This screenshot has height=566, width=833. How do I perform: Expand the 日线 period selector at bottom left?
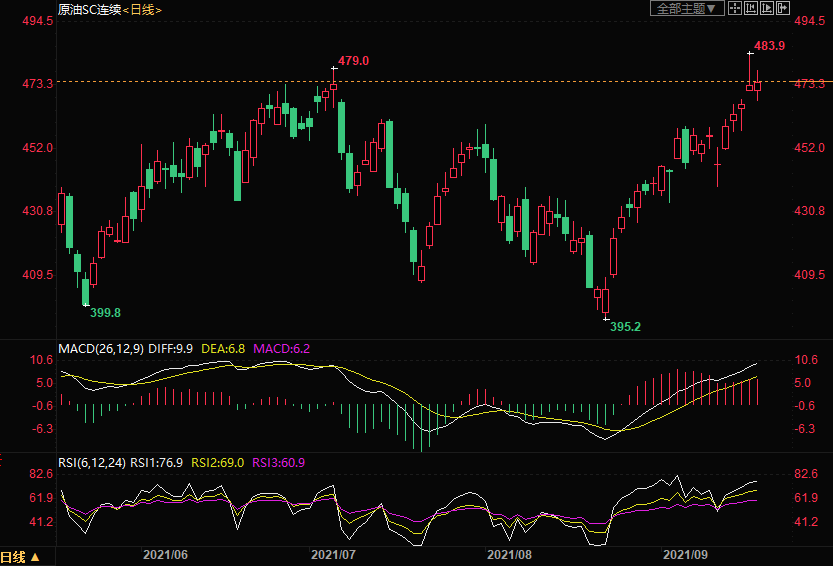[x=21, y=557]
